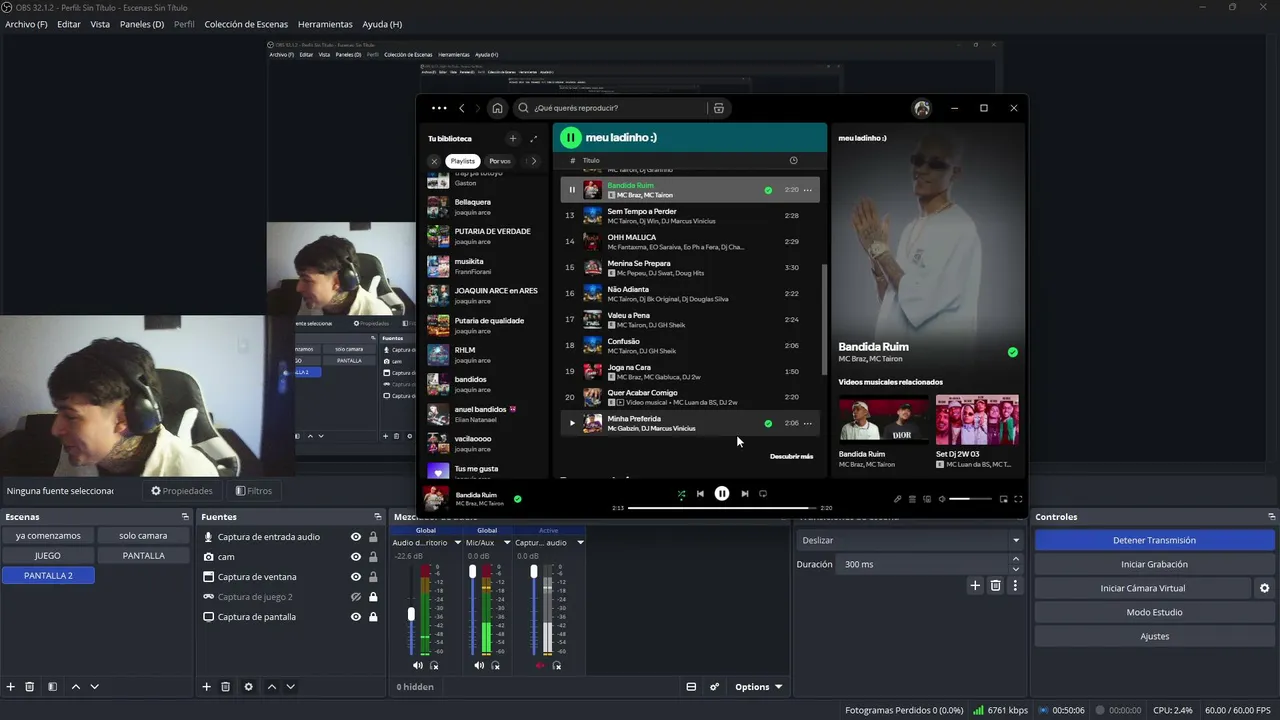Open Vista menu
The width and height of the screenshot is (1280, 720).
100,24
